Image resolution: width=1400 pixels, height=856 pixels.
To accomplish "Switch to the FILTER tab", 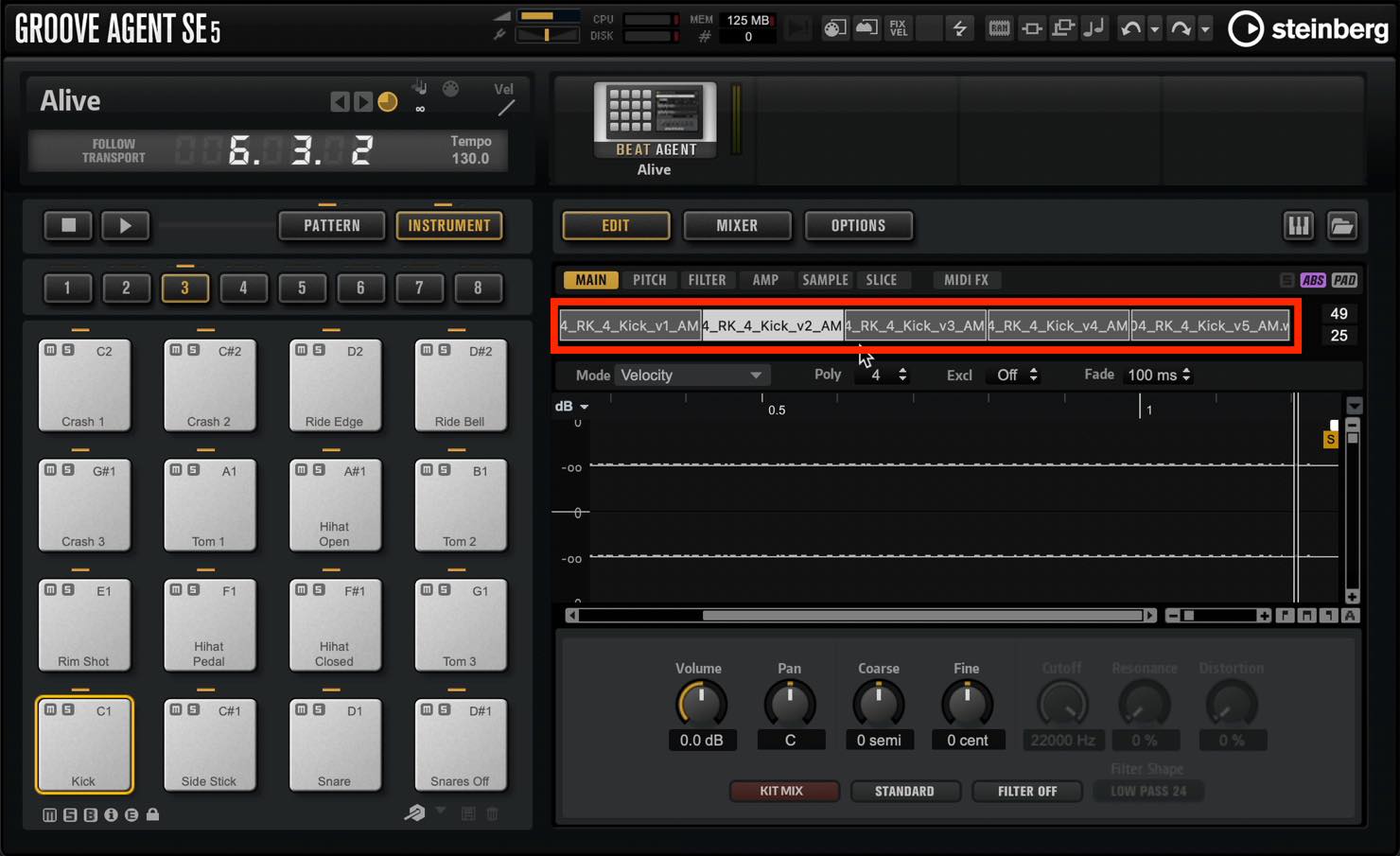I will pyautogui.click(x=707, y=280).
